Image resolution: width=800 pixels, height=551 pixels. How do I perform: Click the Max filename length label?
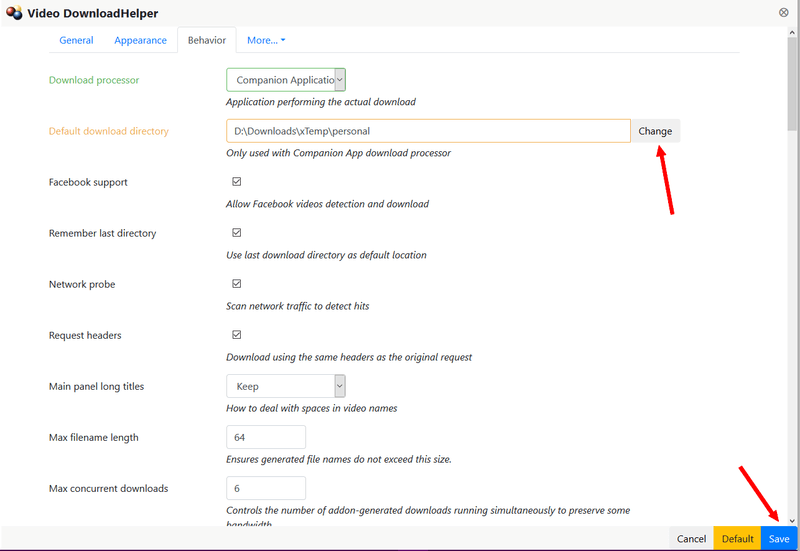[94, 437]
